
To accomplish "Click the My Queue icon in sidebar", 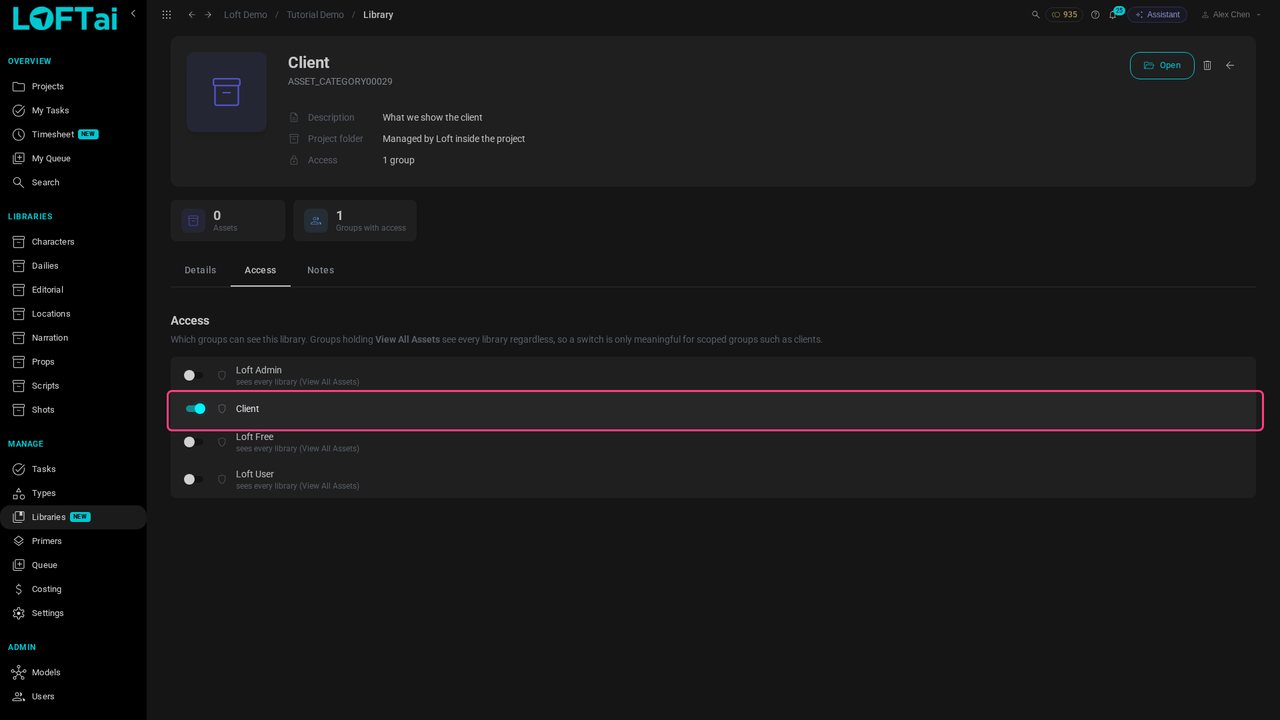I will click(x=18, y=158).
